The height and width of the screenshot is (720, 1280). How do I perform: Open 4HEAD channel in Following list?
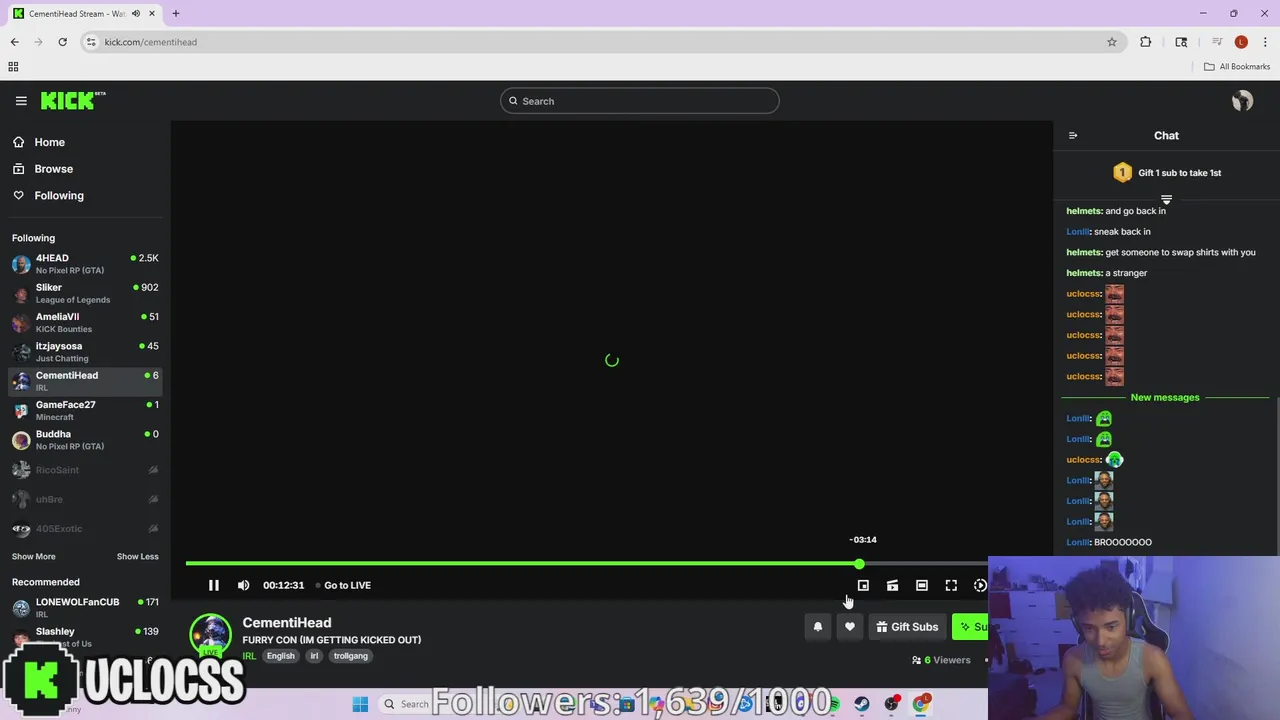85,264
